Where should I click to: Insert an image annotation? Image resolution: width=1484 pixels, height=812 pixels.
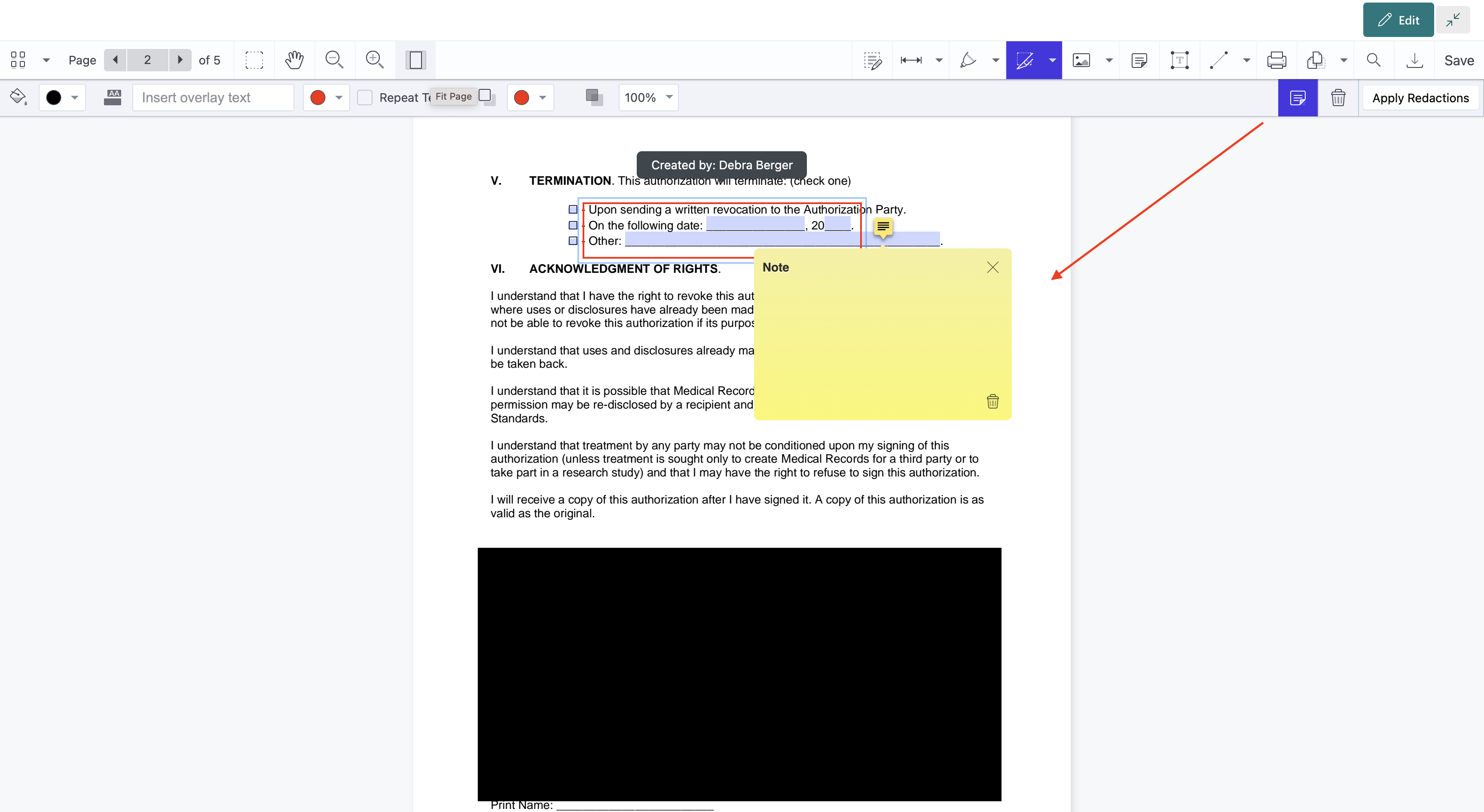pyautogui.click(x=1081, y=60)
